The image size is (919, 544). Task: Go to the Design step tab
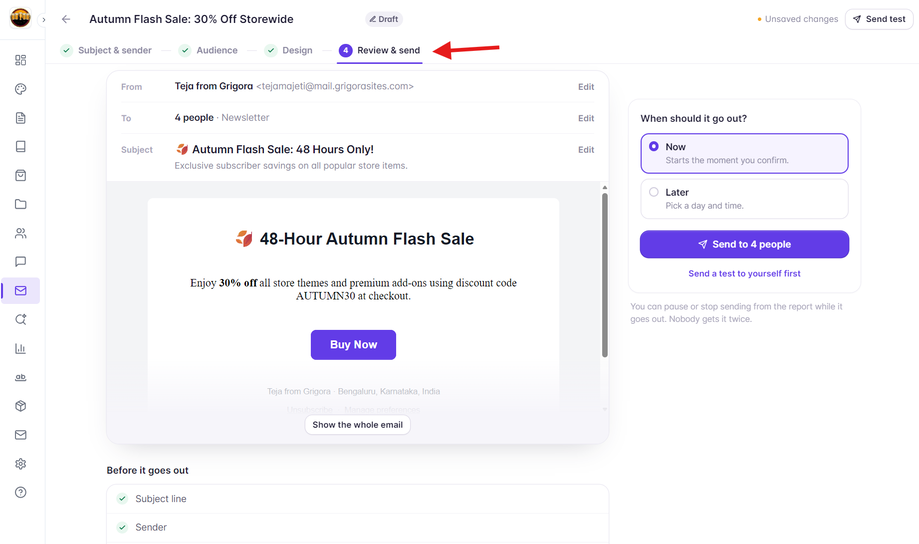pyautogui.click(x=289, y=50)
